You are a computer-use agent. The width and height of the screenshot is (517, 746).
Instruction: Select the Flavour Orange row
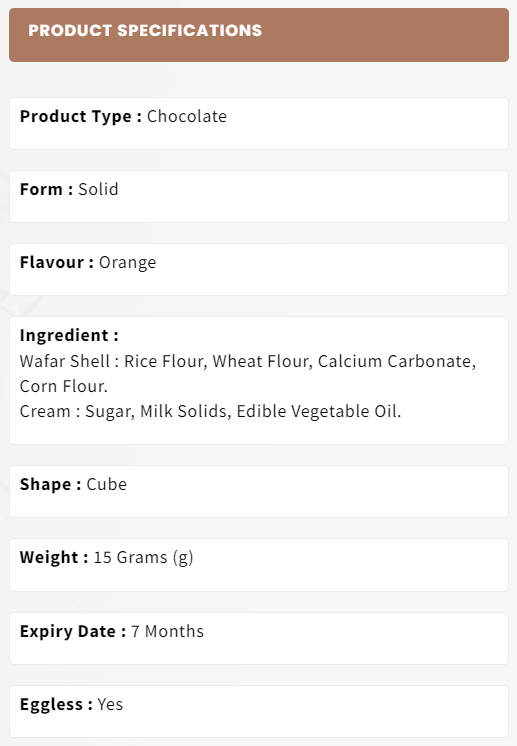point(259,269)
